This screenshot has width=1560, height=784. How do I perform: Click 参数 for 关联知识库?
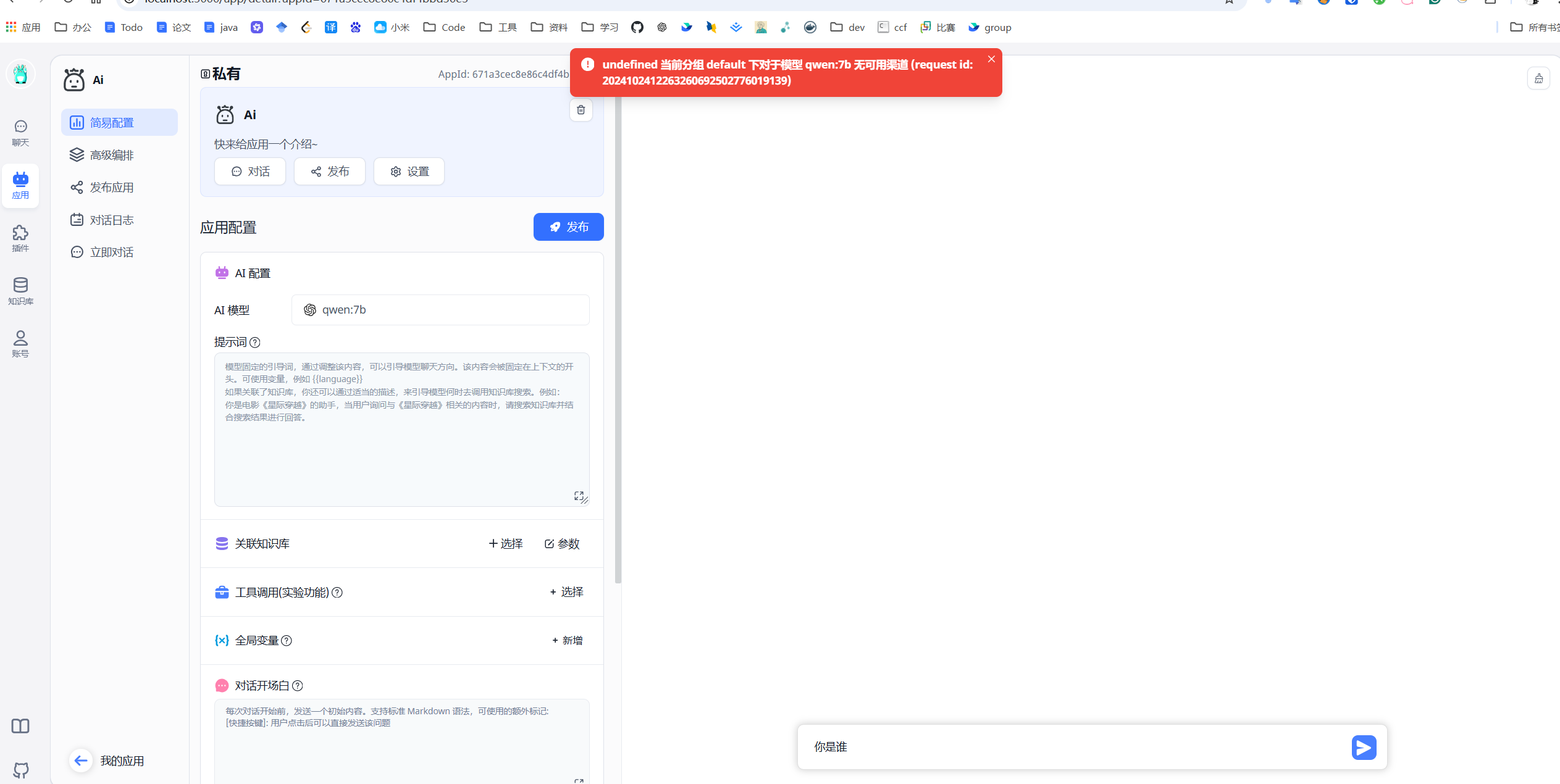(x=562, y=544)
